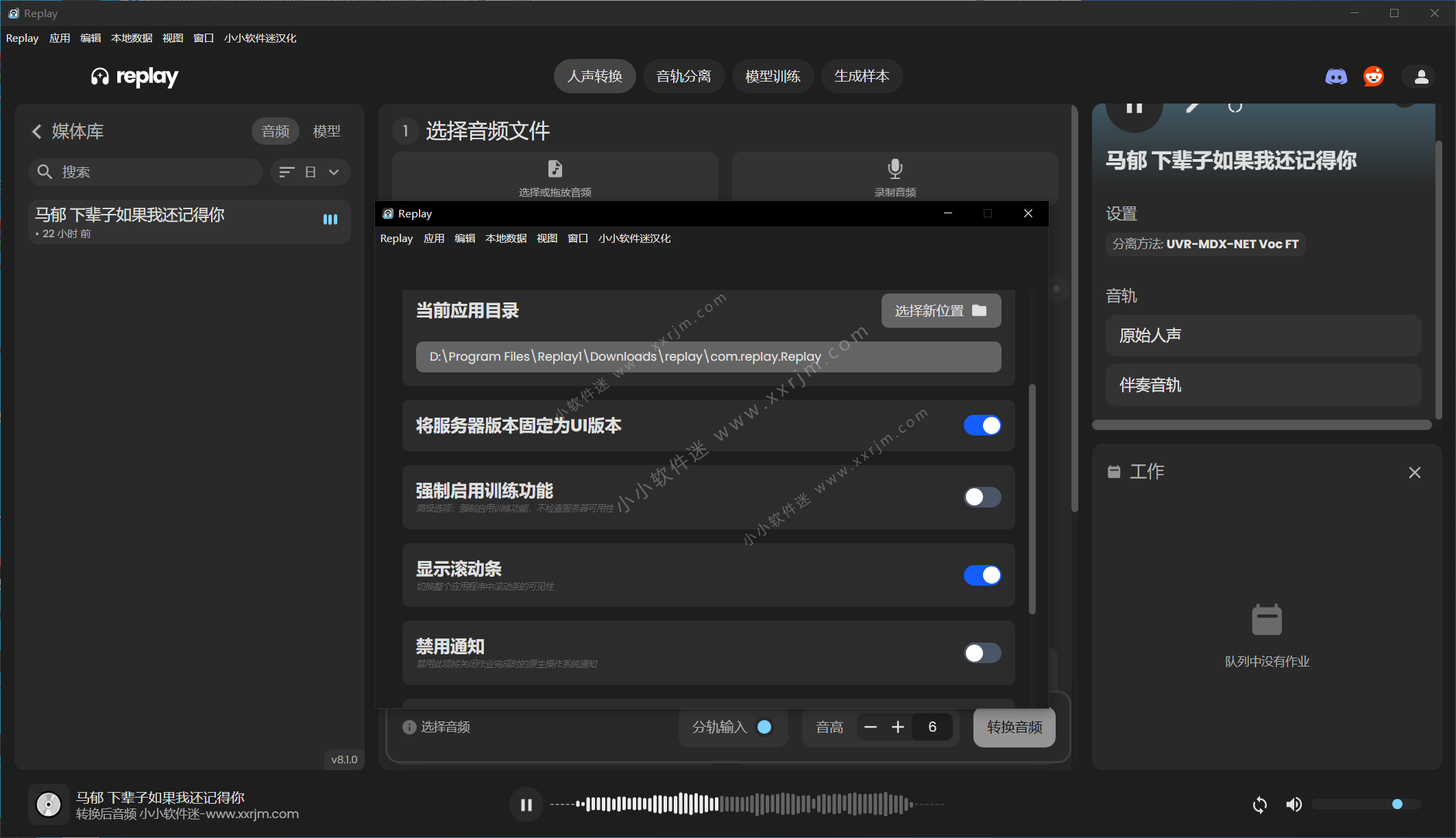
Task: Select 伴奏音轨 track
Action: point(1263,385)
